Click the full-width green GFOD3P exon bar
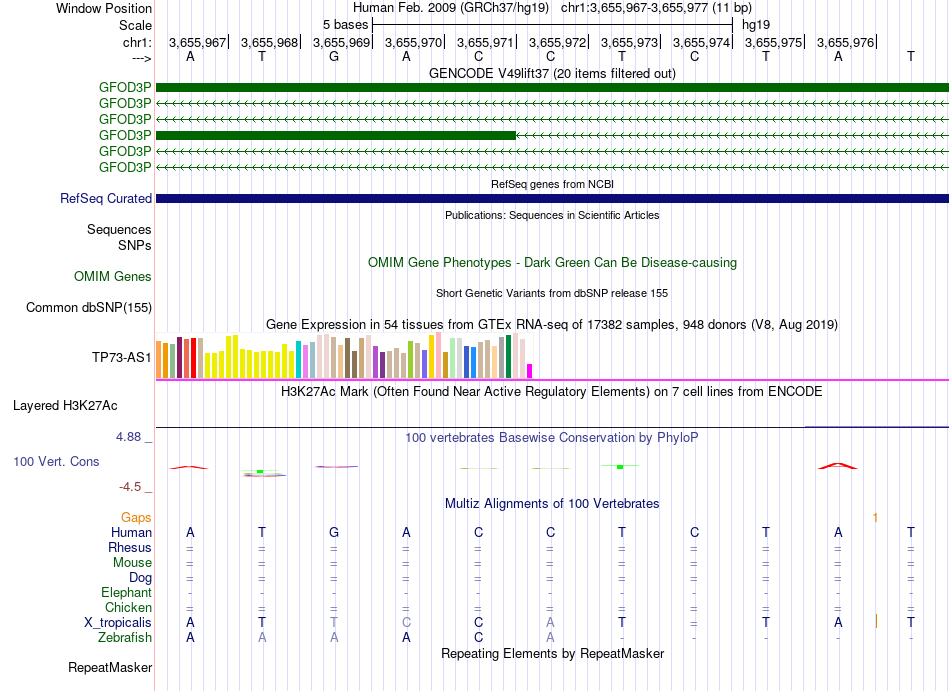 click(x=552, y=87)
